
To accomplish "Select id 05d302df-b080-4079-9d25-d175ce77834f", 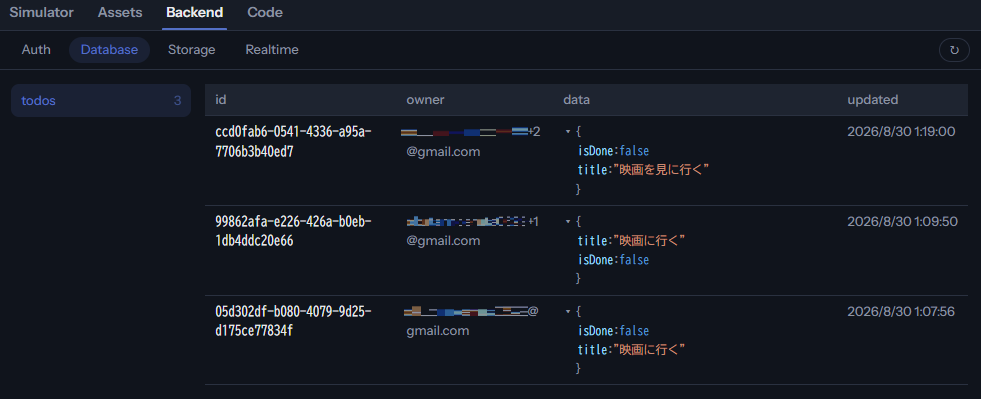I will pyautogui.click(x=293, y=321).
